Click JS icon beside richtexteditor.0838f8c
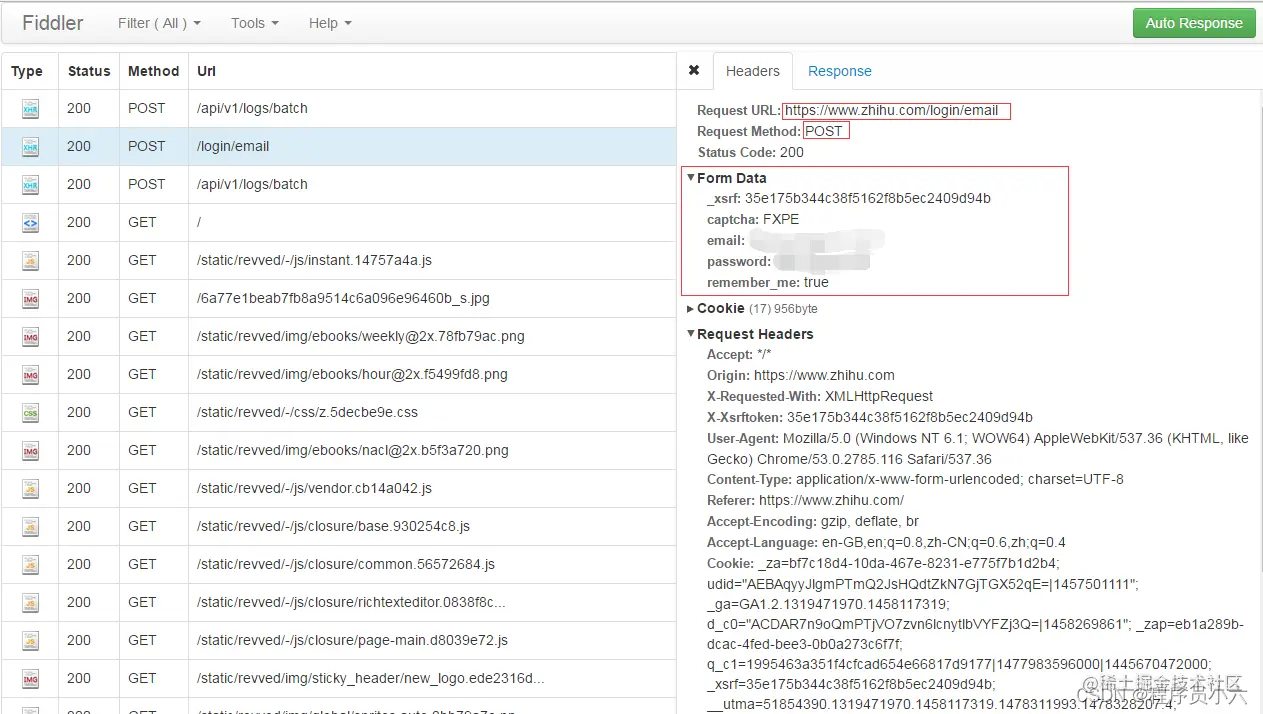The height and width of the screenshot is (714, 1263). pos(30,603)
